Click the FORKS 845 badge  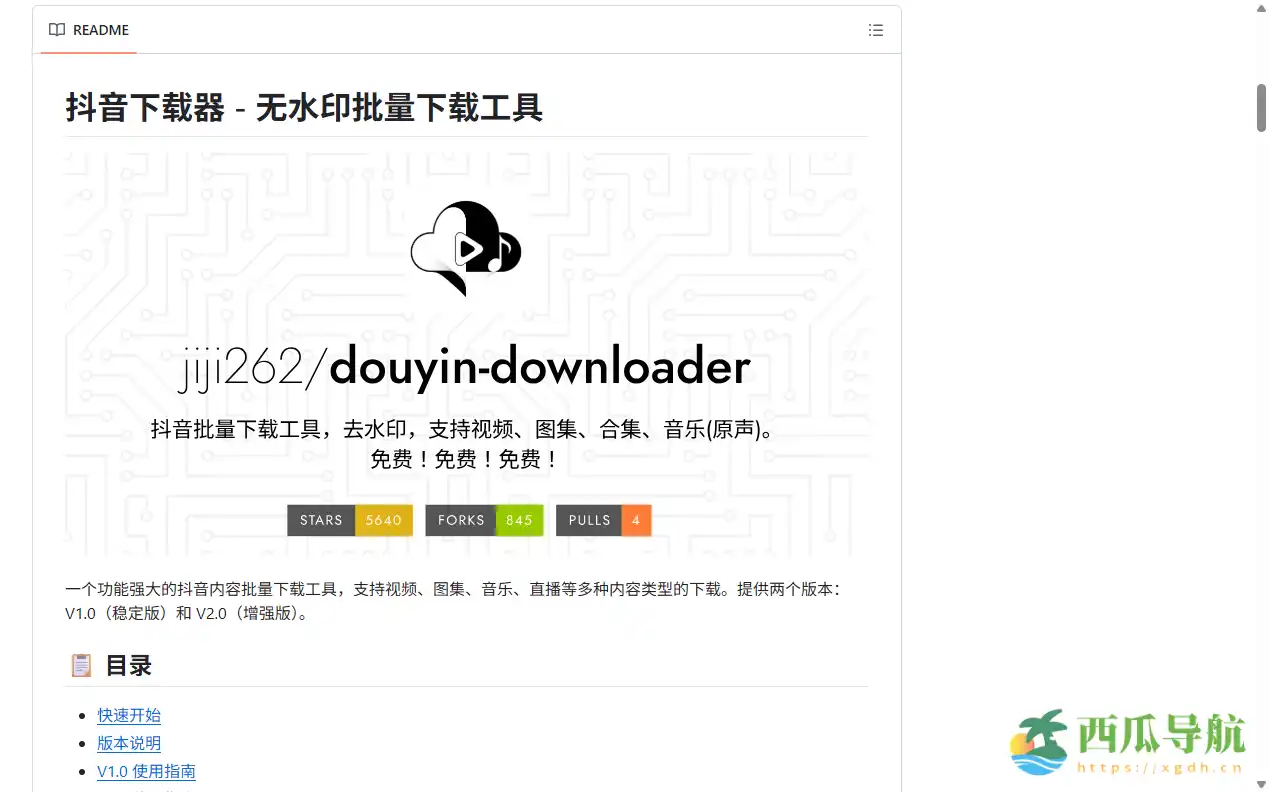point(484,520)
